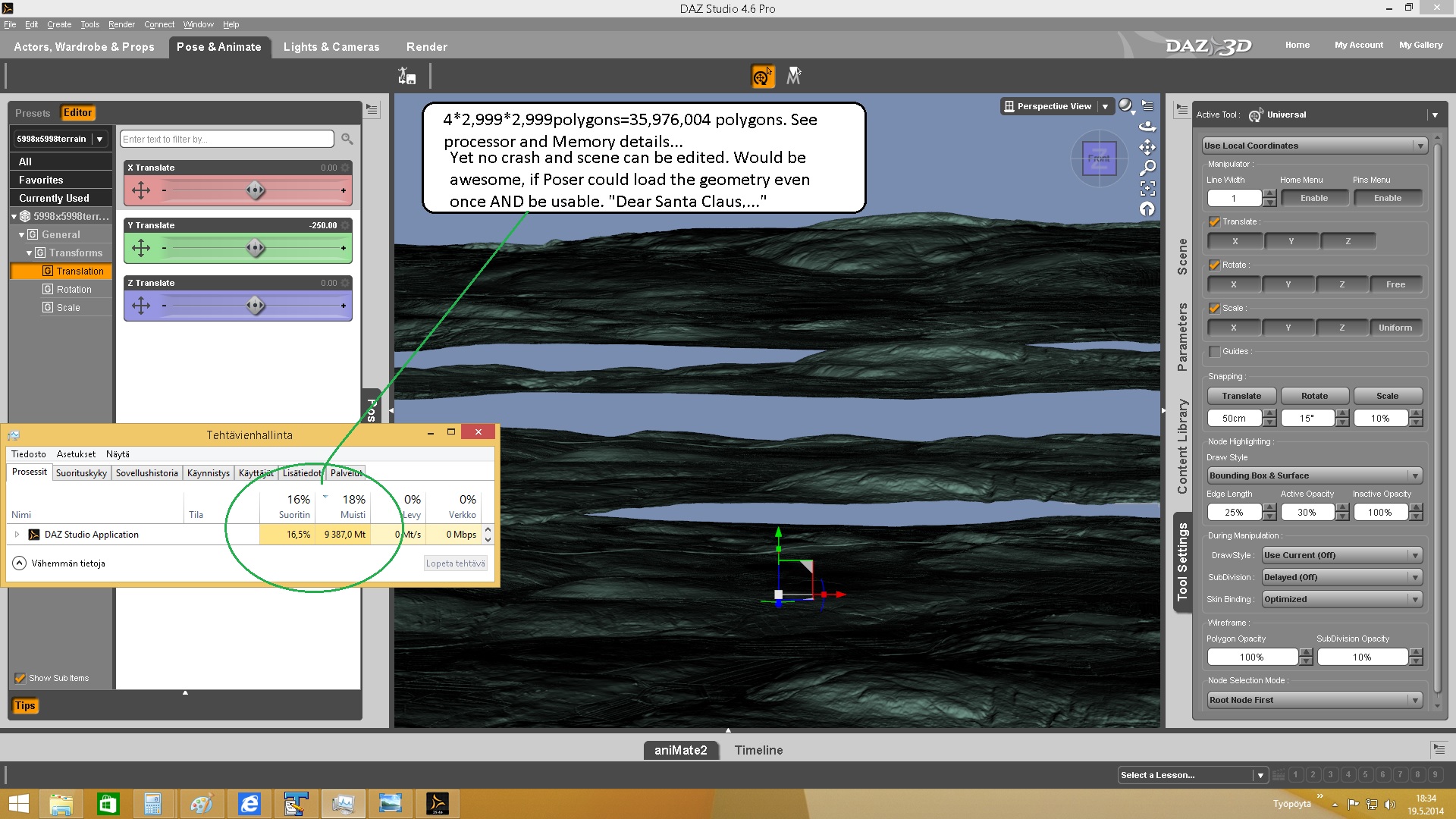Click the pan camera four-arrow icon

tap(1147, 147)
